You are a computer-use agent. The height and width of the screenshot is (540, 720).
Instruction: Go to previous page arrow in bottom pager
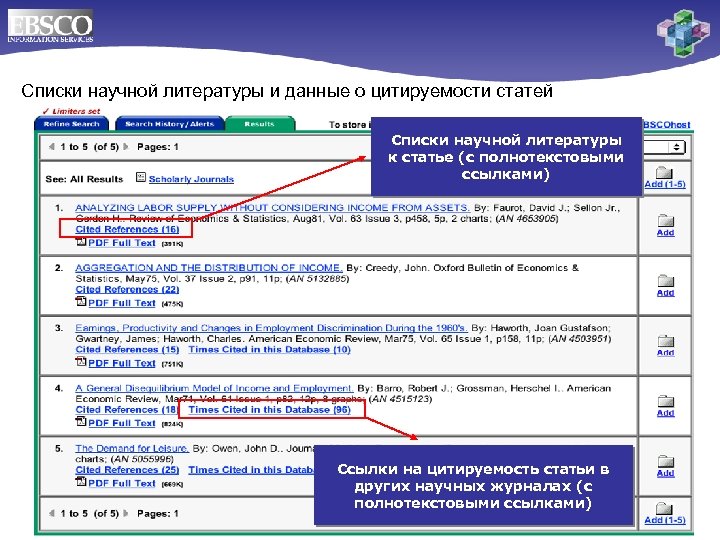(51, 513)
